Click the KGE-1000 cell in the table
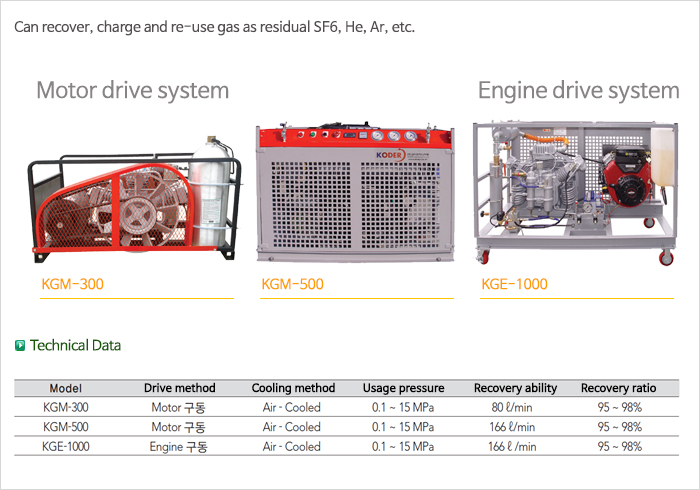The width and height of the screenshot is (700, 490). click(x=66, y=447)
